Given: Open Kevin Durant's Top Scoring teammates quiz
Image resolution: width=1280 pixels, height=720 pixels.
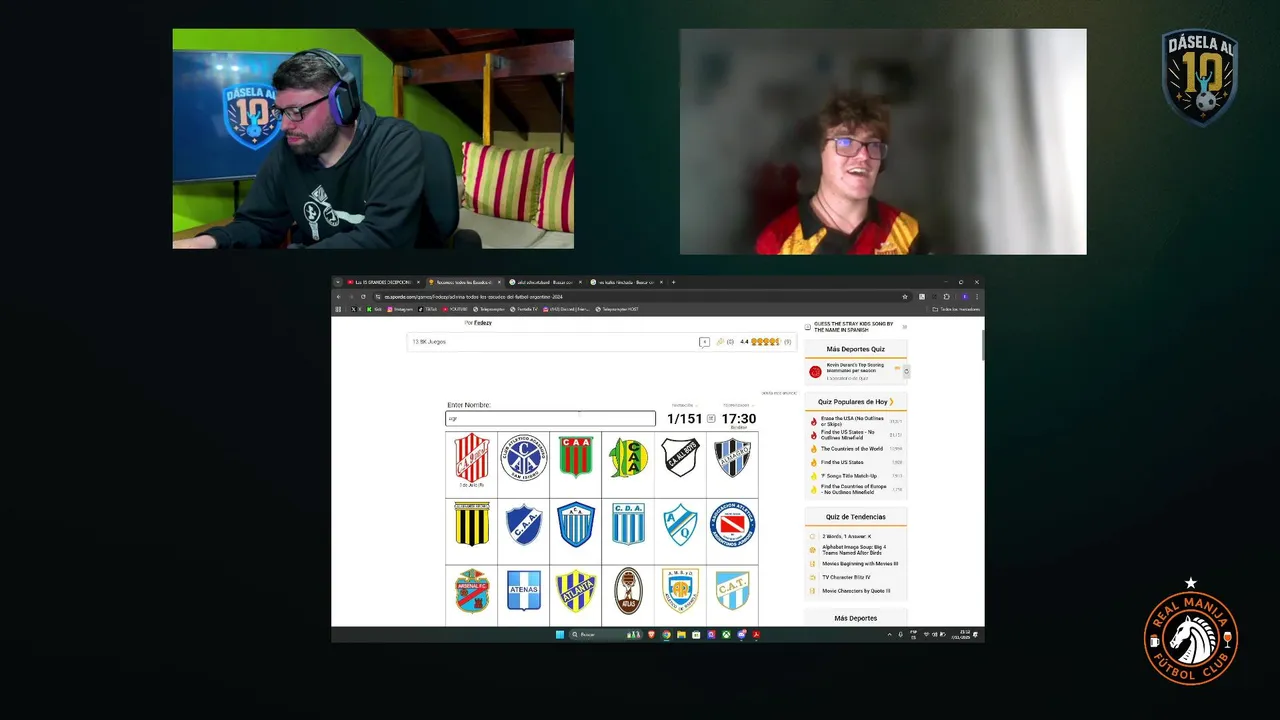Looking at the screenshot, I should (856, 367).
